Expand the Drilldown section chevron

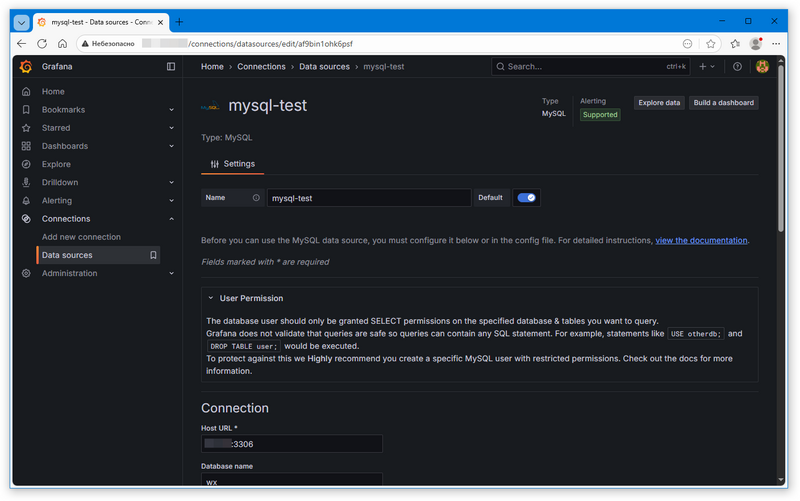point(171,183)
